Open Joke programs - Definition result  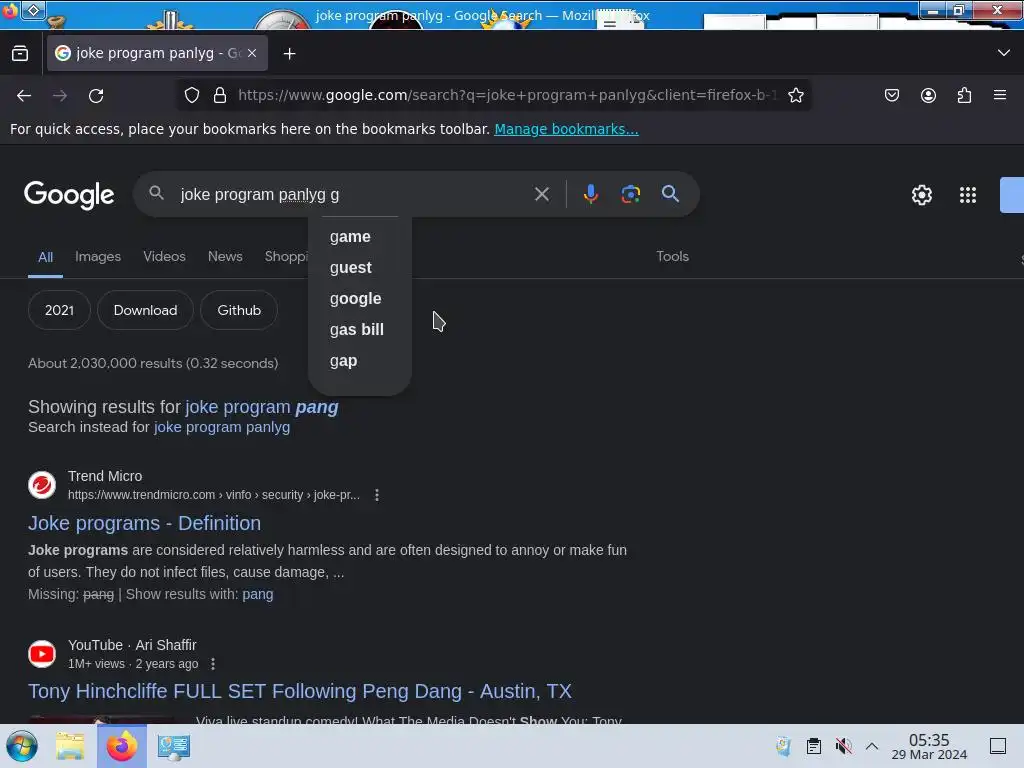144,523
